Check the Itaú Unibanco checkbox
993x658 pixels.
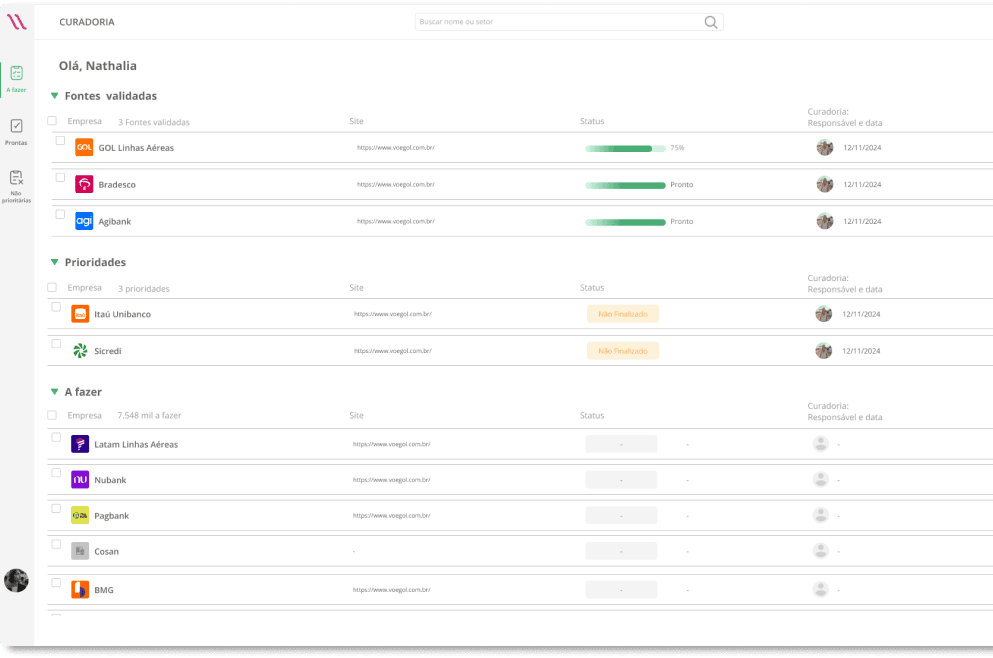tap(57, 307)
